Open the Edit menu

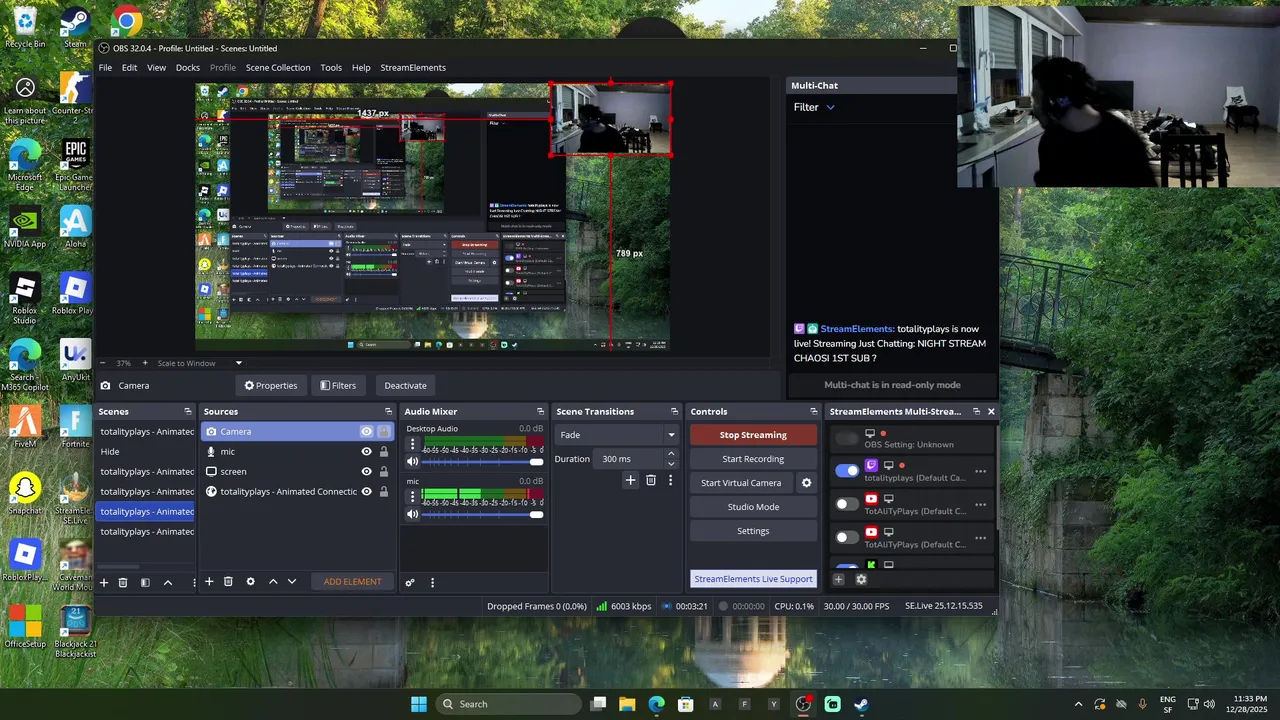point(129,68)
